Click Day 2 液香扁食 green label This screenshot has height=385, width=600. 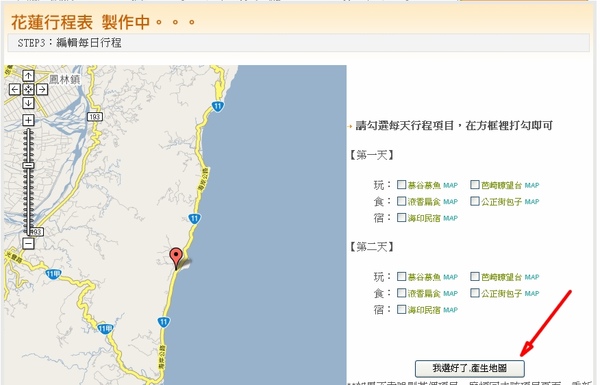(x=424, y=294)
